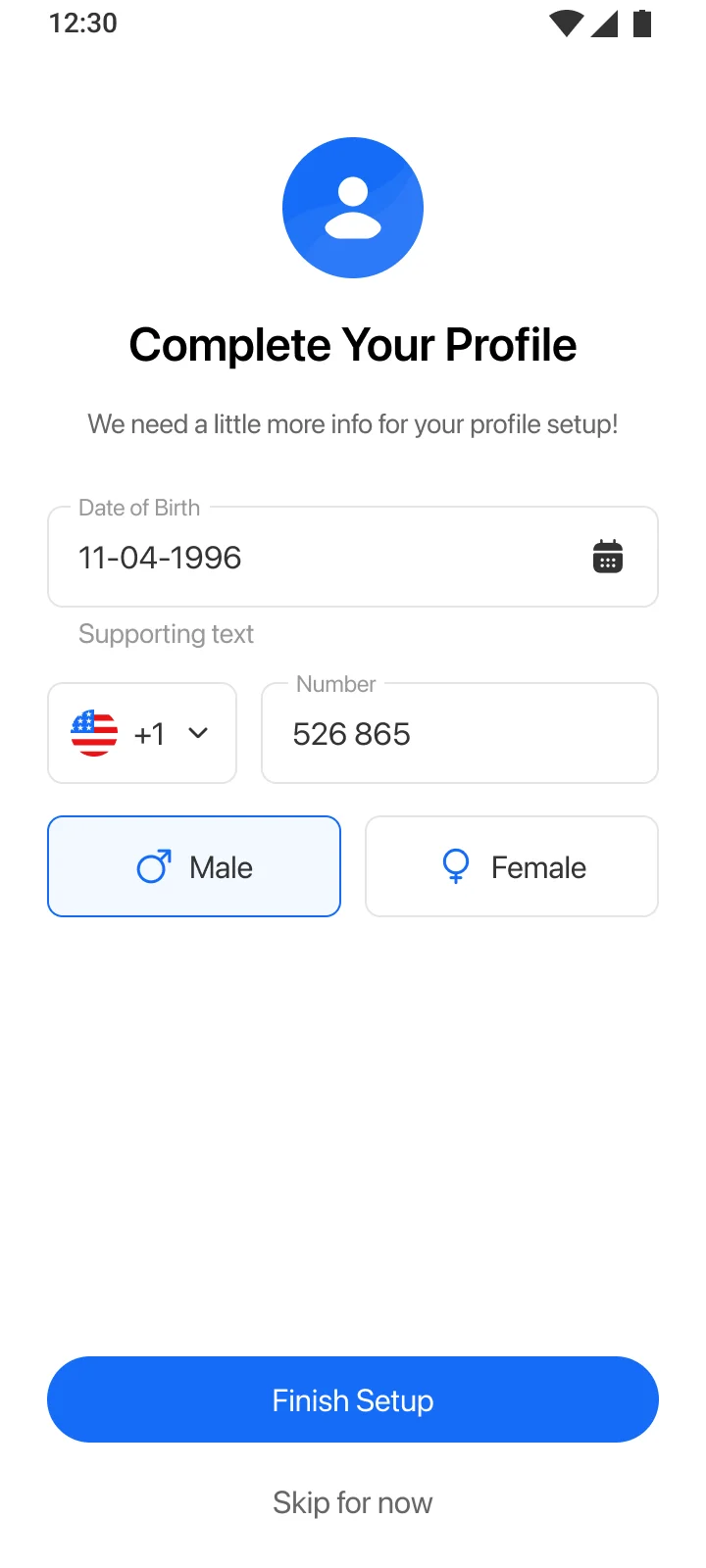This screenshot has height=1568, width=706.
Task: Tap the blue profile avatar icon
Action: point(353,208)
